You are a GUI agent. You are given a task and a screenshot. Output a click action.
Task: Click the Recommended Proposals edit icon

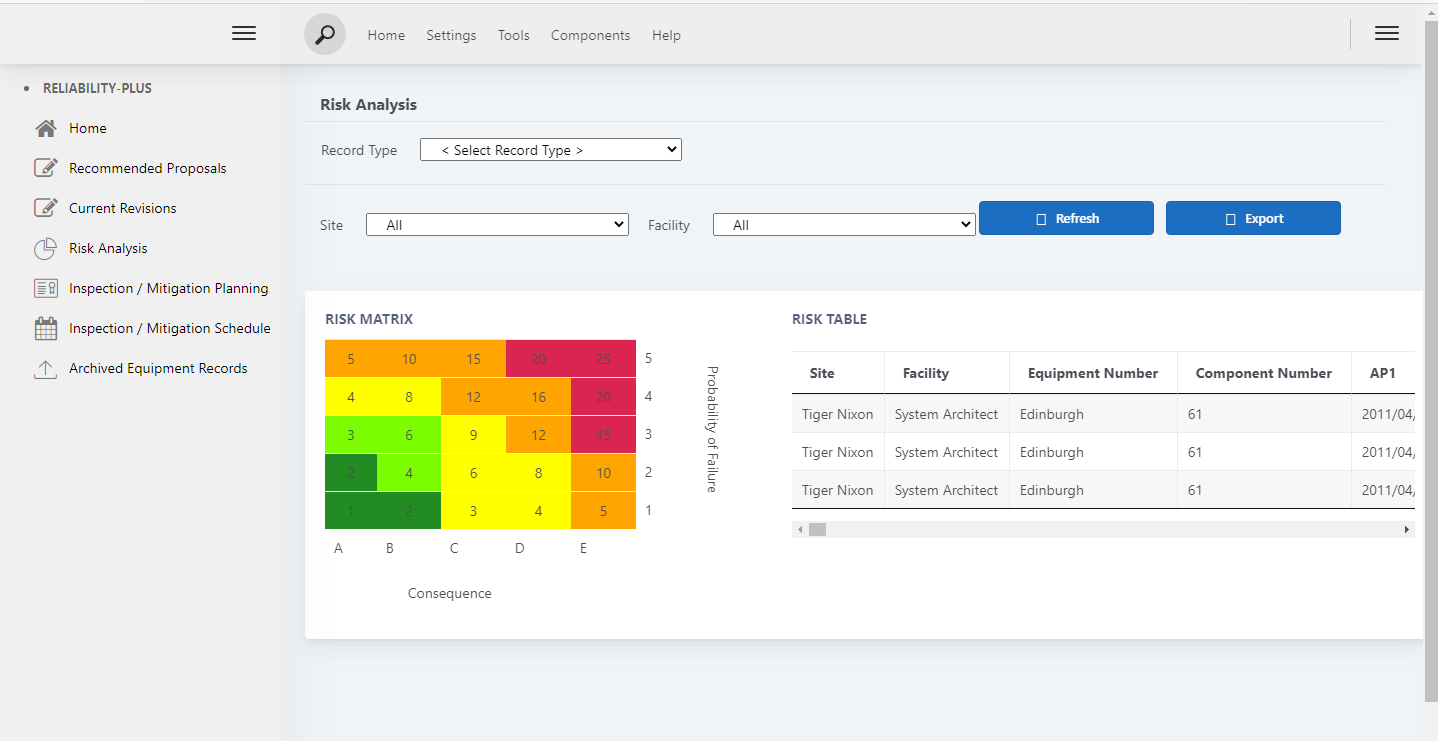click(45, 168)
